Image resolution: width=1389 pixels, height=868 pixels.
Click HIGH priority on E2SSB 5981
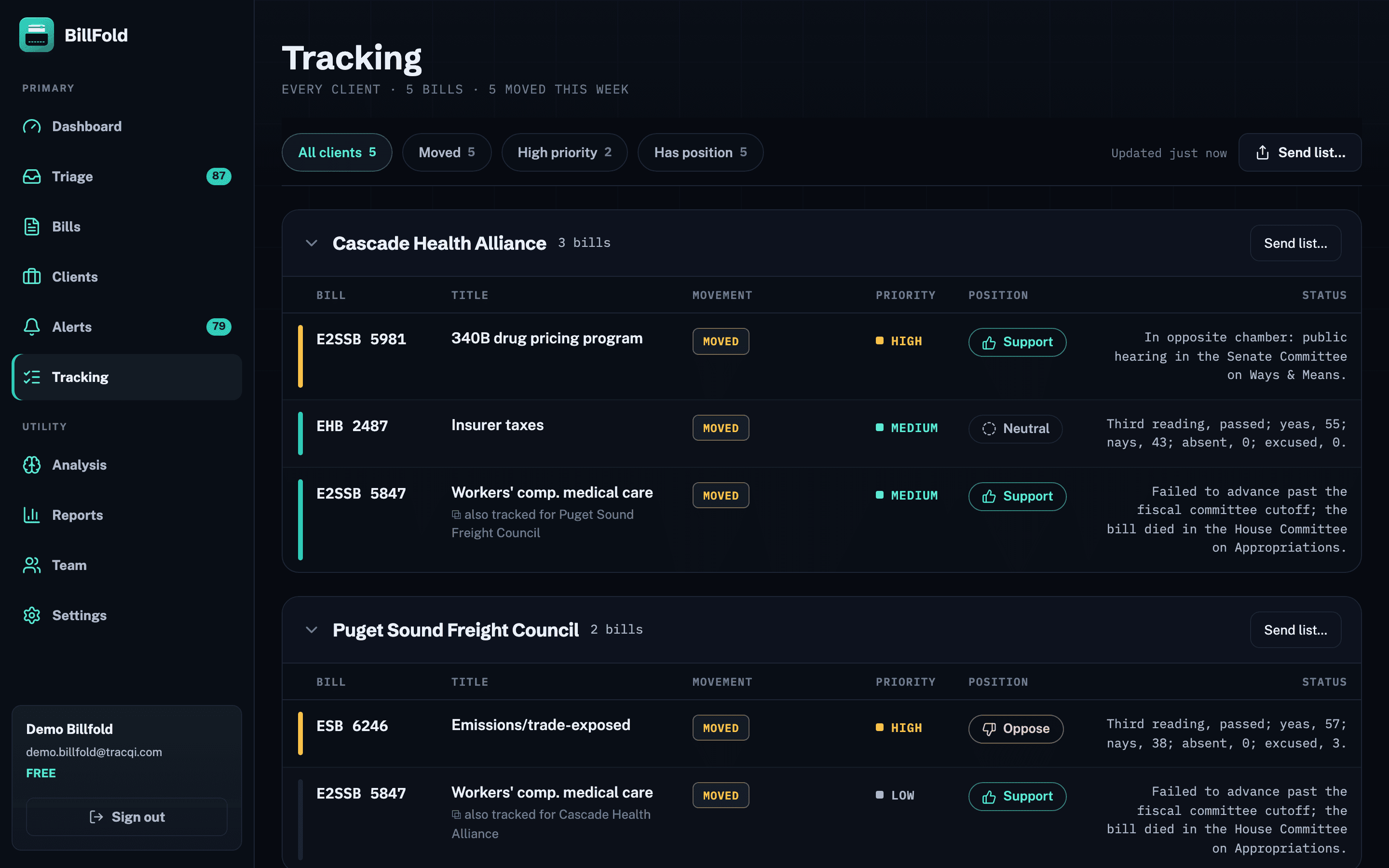click(x=899, y=341)
